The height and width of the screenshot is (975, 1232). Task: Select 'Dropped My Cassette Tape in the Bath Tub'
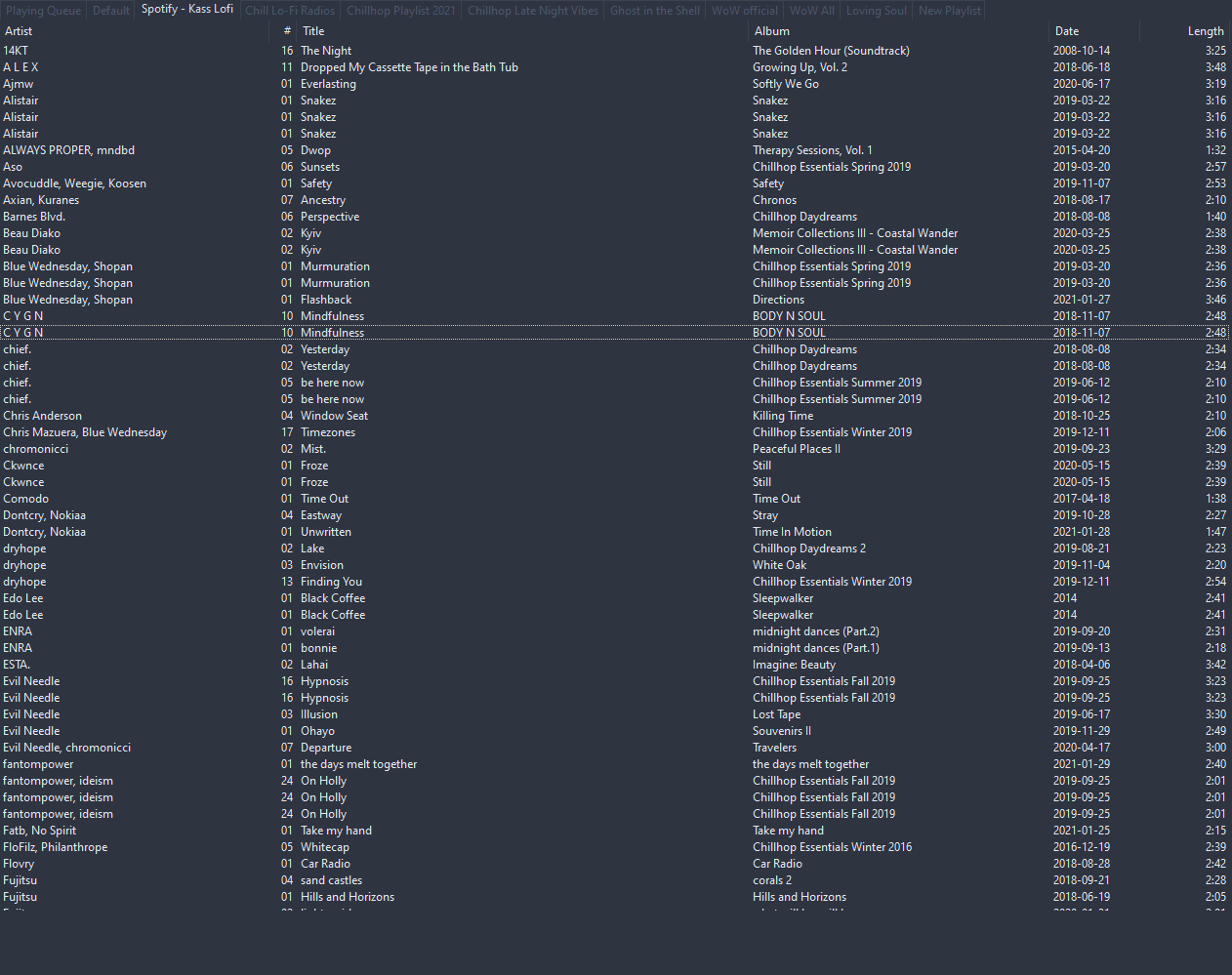[x=409, y=67]
